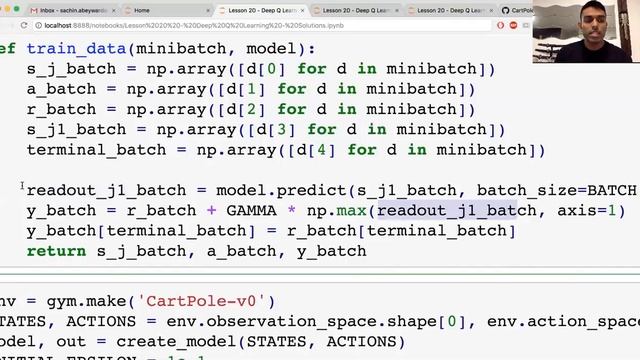Click the GitHub favicon on the CartPole tab
The width and height of the screenshot is (640, 360).
tap(506, 11)
